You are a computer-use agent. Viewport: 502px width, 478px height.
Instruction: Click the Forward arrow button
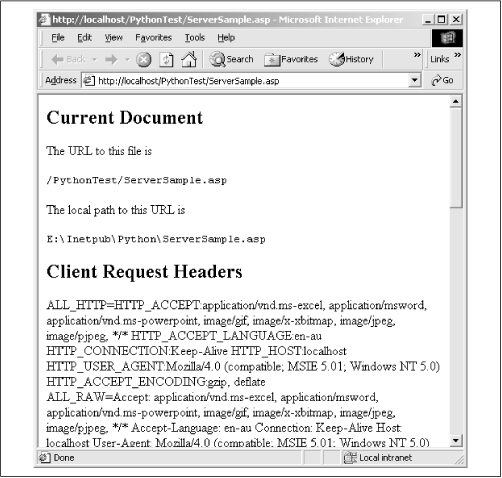(112, 60)
